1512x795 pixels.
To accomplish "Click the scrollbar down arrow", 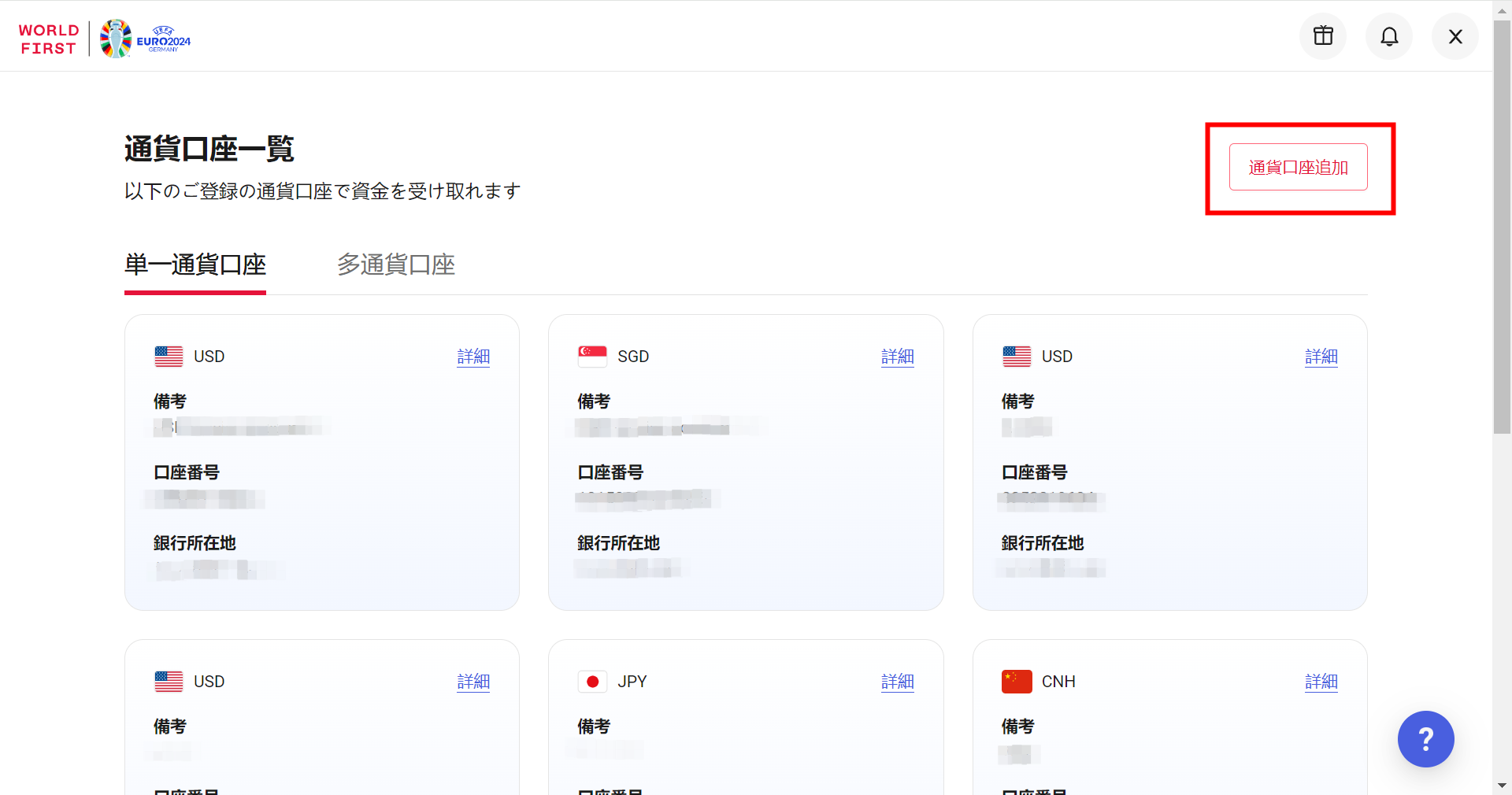I will 1502,786.
